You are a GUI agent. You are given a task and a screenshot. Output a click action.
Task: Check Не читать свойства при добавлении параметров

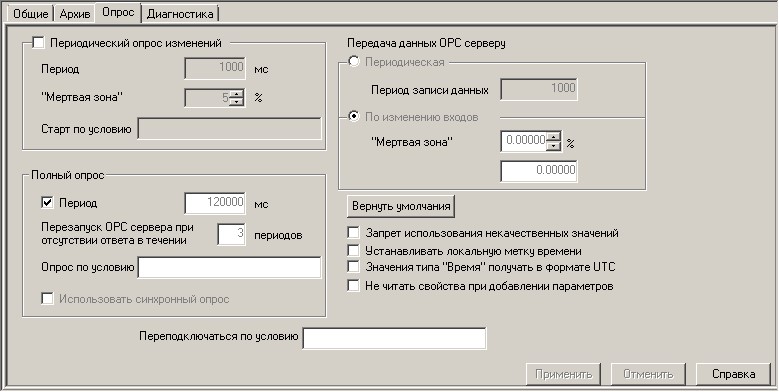354,286
